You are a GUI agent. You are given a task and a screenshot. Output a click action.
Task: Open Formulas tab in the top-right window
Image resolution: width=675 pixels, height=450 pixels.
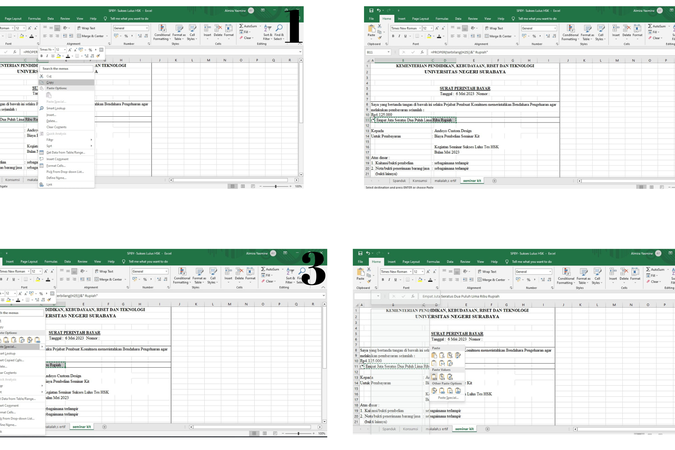click(x=442, y=19)
